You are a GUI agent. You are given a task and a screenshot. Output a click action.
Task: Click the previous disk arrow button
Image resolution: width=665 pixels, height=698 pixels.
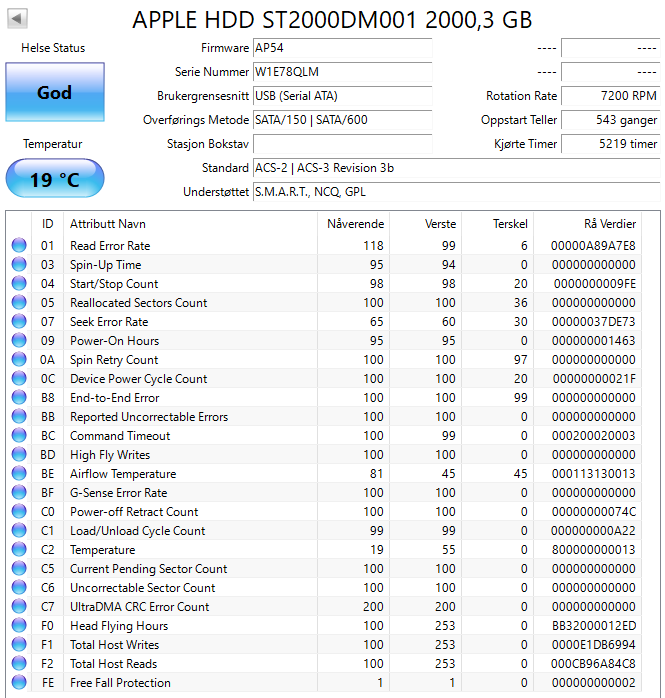(x=18, y=19)
